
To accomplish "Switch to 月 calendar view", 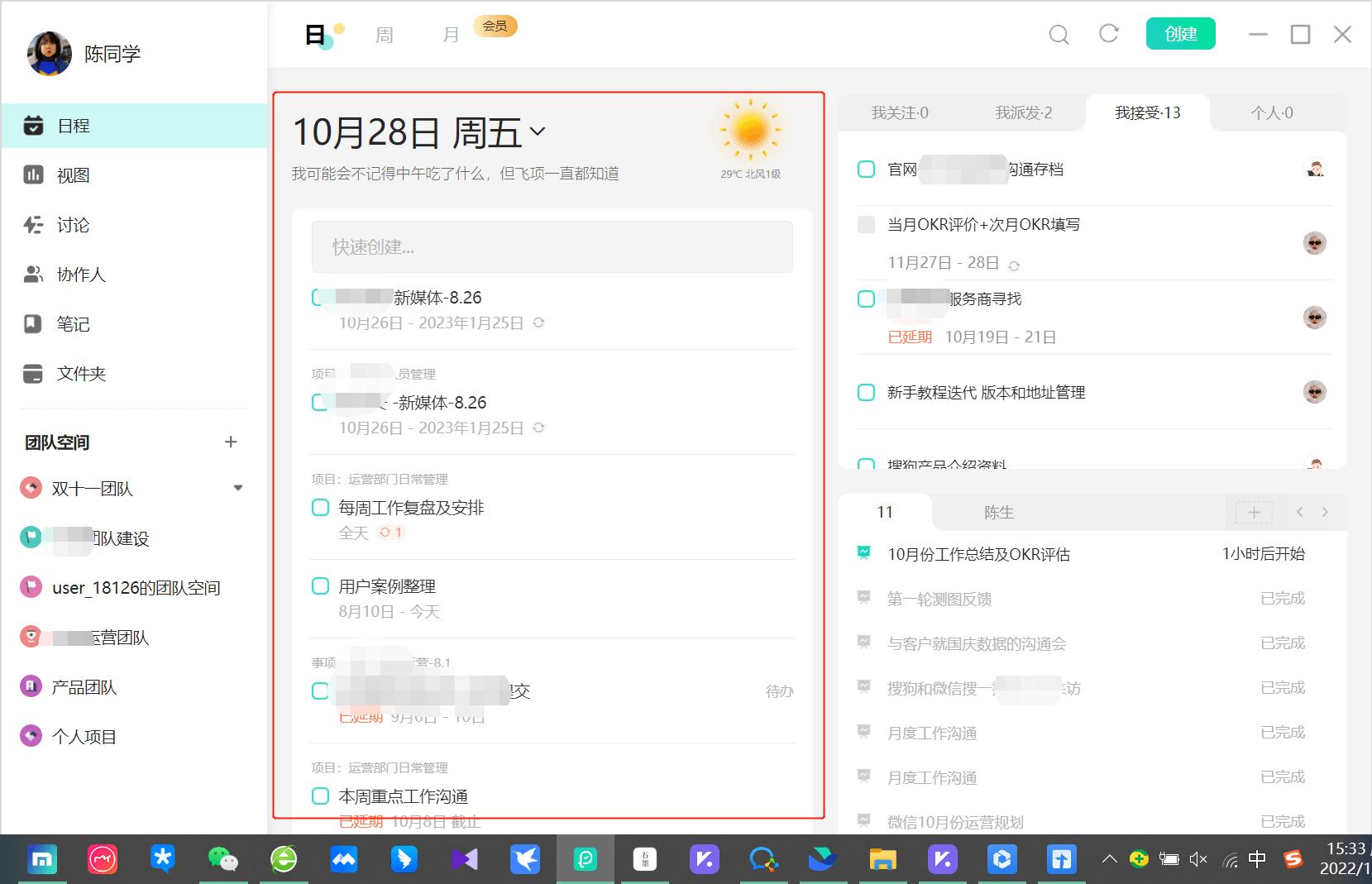I will click(x=450, y=35).
